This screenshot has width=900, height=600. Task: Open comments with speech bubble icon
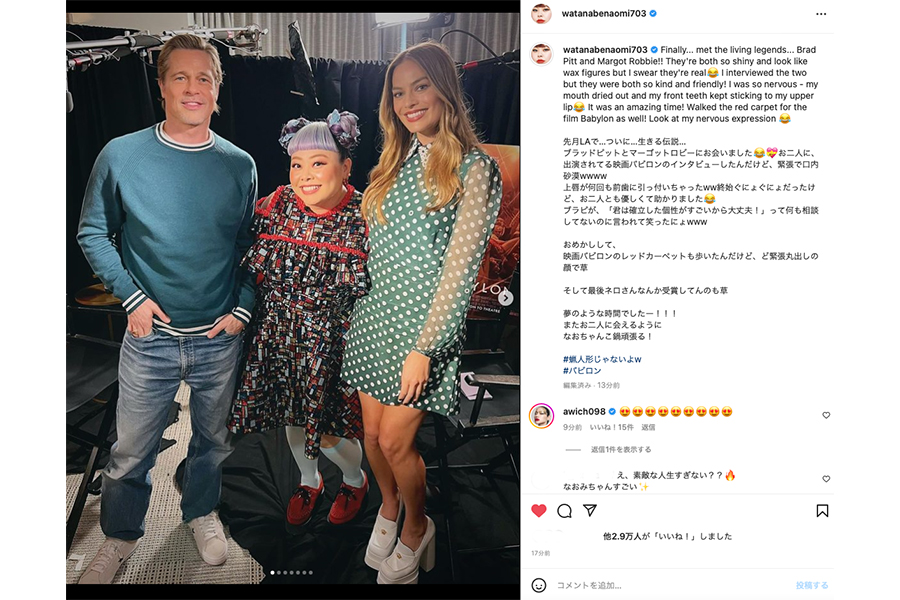(x=564, y=510)
